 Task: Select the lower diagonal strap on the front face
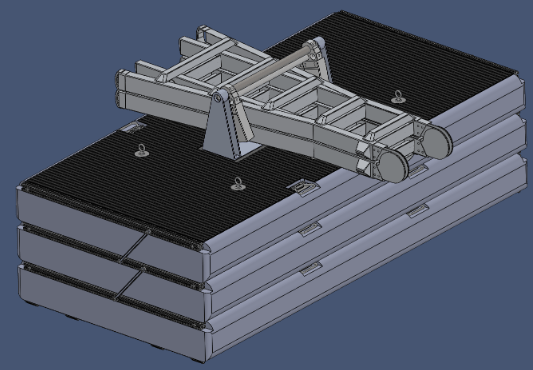(x=130, y=284)
